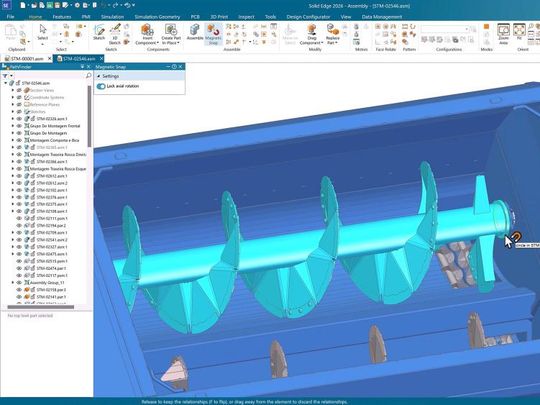Select Montagem Traseira Rosca Esquerda tree item
Image resolution: width=540 pixels, height=405 pixels.
pyautogui.click(x=58, y=169)
